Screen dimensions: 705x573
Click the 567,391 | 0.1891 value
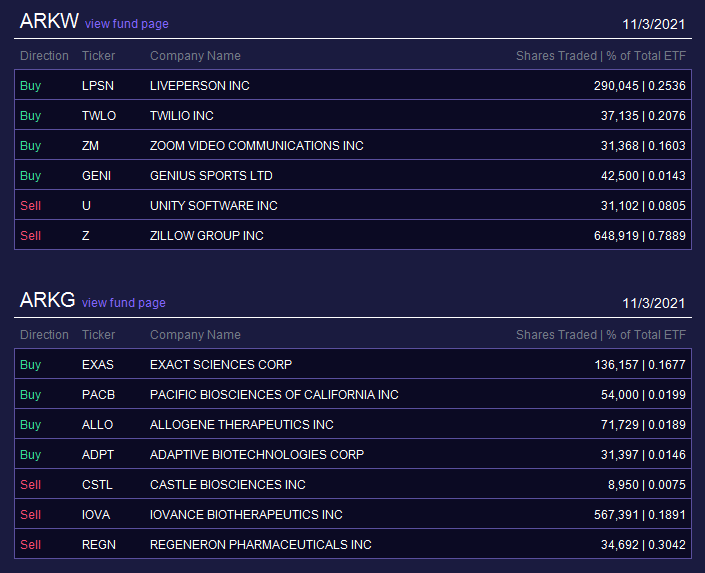click(639, 515)
